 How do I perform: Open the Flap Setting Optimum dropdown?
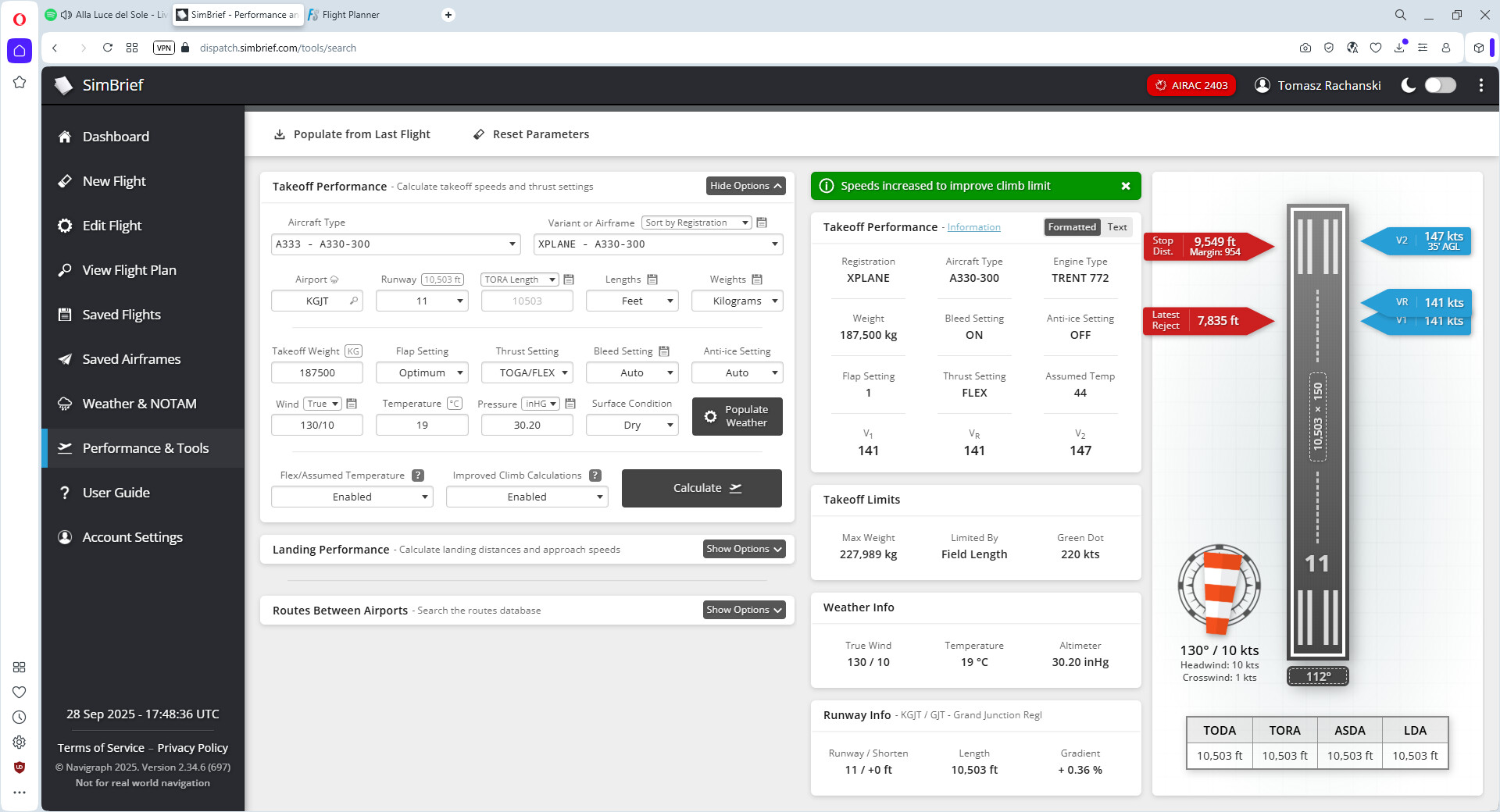[422, 372]
